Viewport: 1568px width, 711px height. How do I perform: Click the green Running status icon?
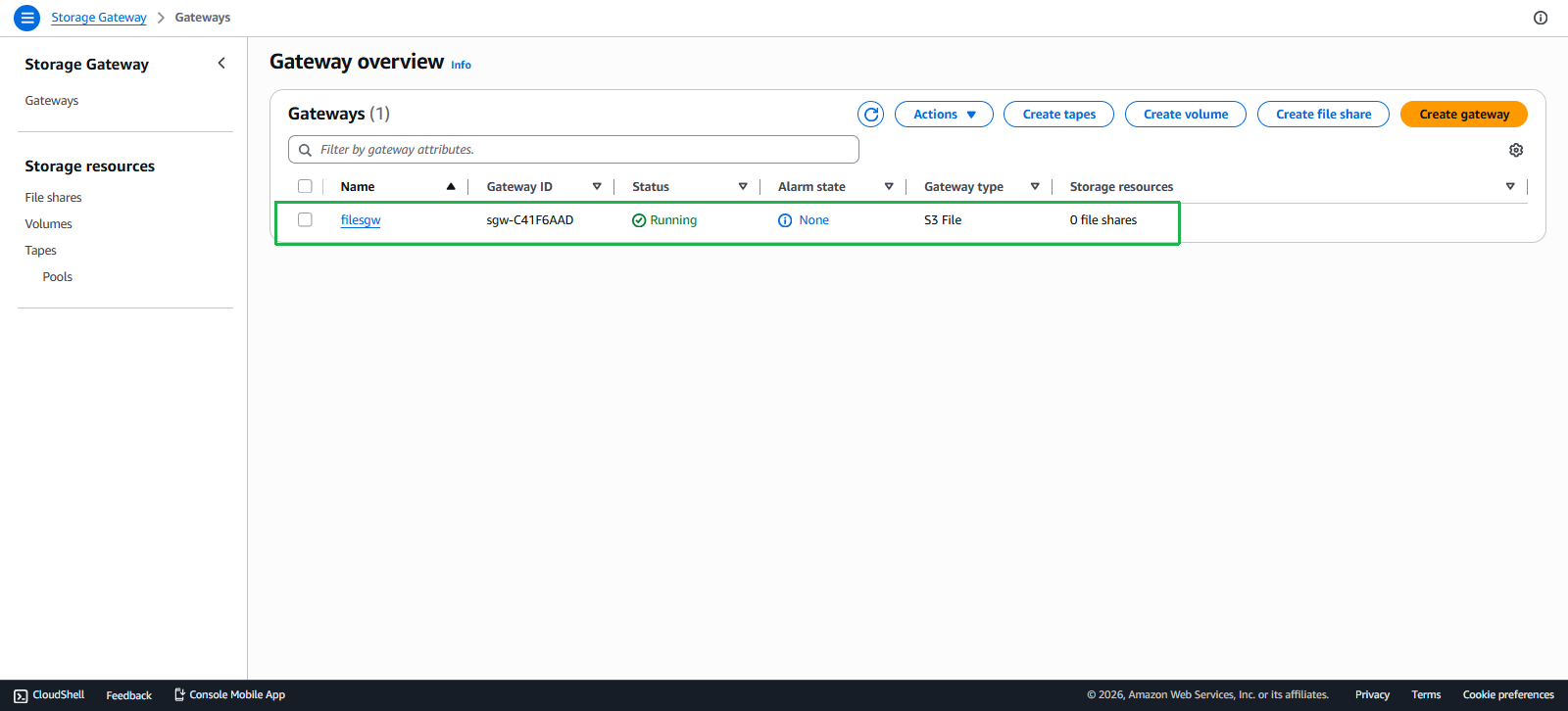pyautogui.click(x=639, y=220)
